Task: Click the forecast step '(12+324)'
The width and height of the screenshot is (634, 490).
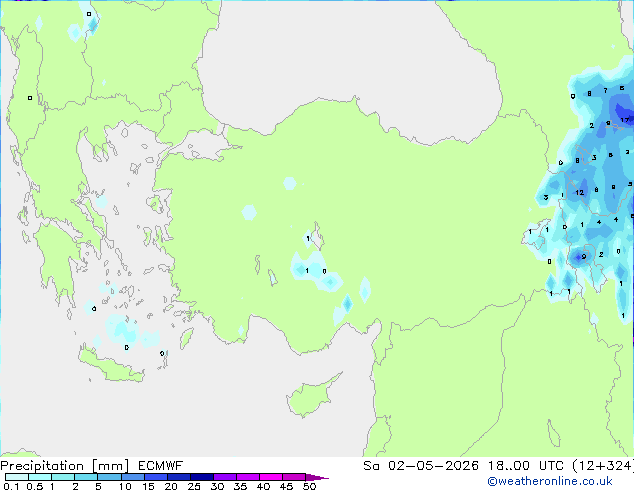Action: coord(603,466)
